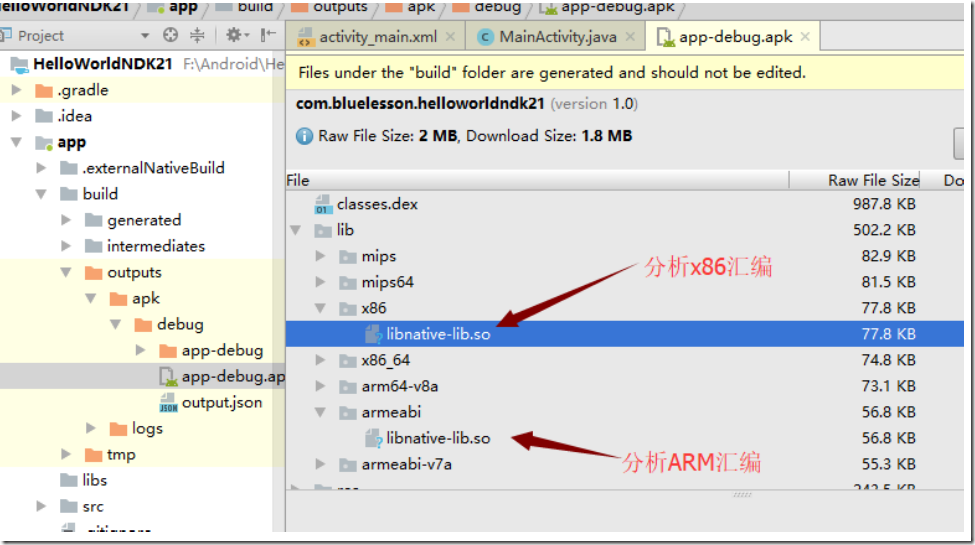Click the scroll-from-source target icon
The image size is (975, 545).
pyautogui.click(x=170, y=35)
